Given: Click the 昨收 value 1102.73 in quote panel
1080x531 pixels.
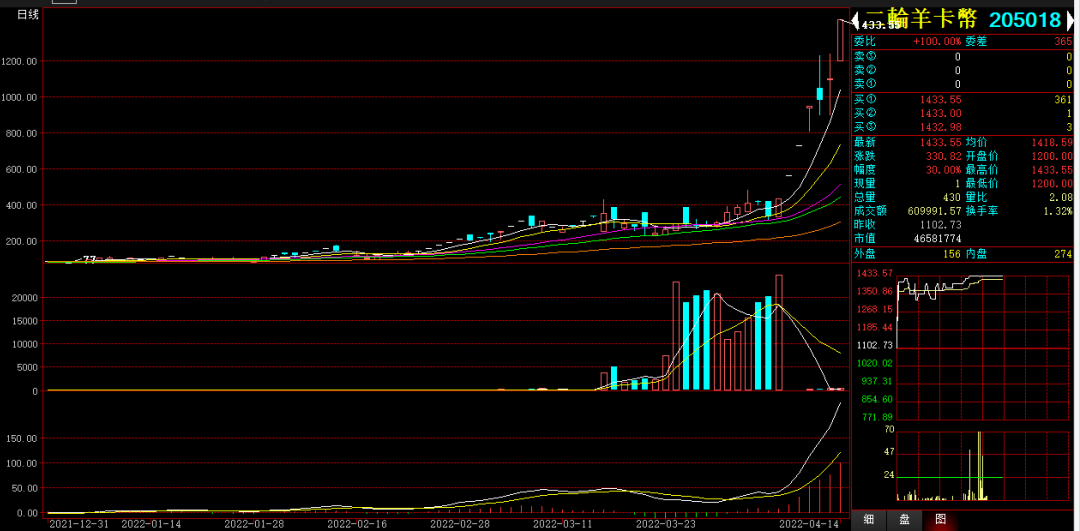Looking at the screenshot, I should (940, 225).
